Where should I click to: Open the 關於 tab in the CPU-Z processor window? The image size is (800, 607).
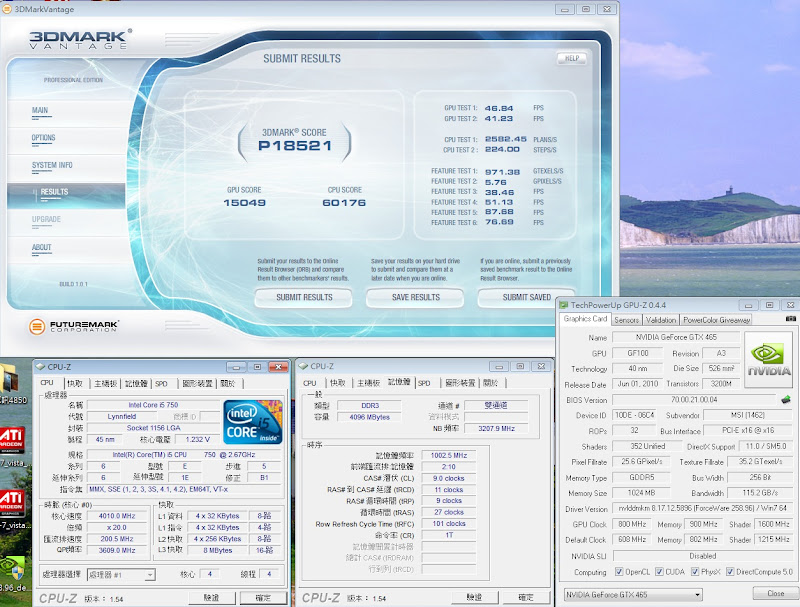click(x=228, y=383)
